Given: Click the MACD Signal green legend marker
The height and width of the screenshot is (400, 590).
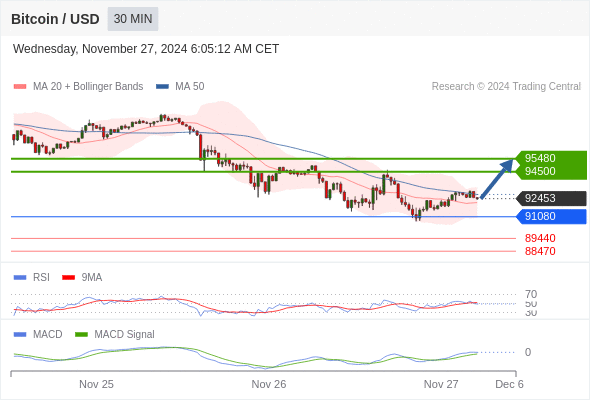Looking at the screenshot, I should pyautogui.click(x=81, y=334).
